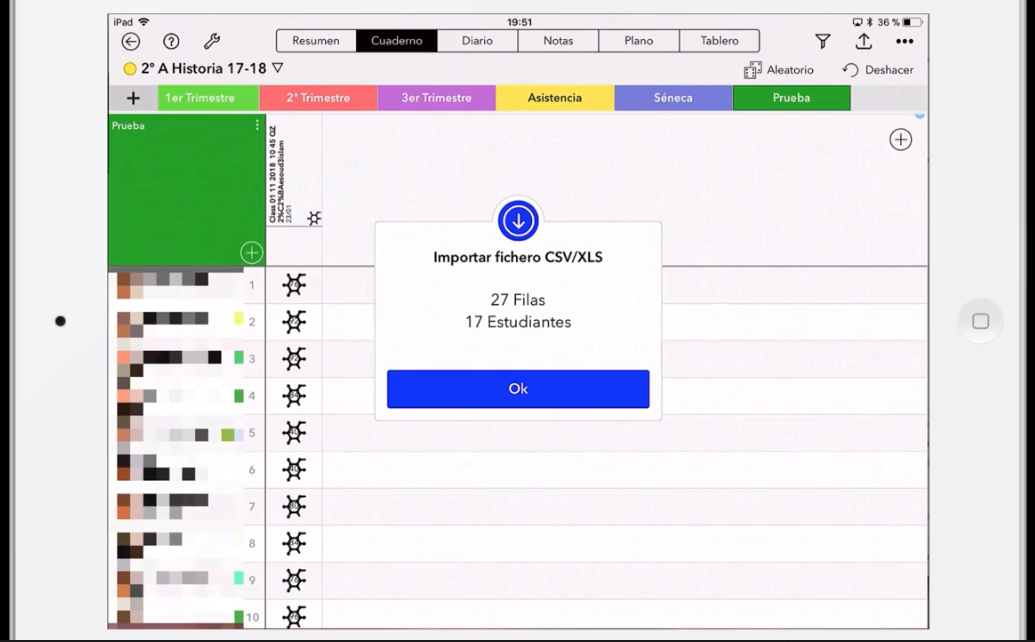Image resolution: width=1035 pixels, height=642 pixels.
Task: Open the 1er Trimestre tab
Action: pos(200,98)
